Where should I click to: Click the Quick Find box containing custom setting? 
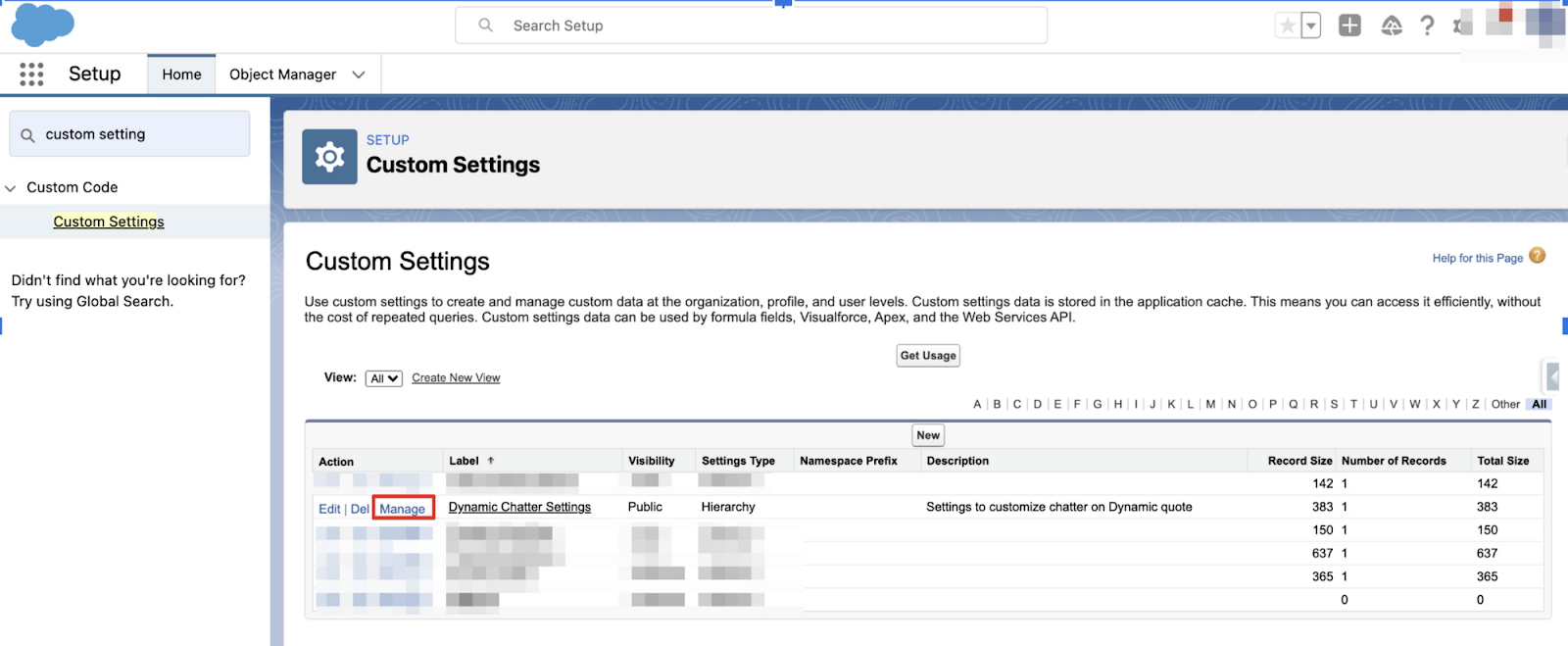point(129,134)
